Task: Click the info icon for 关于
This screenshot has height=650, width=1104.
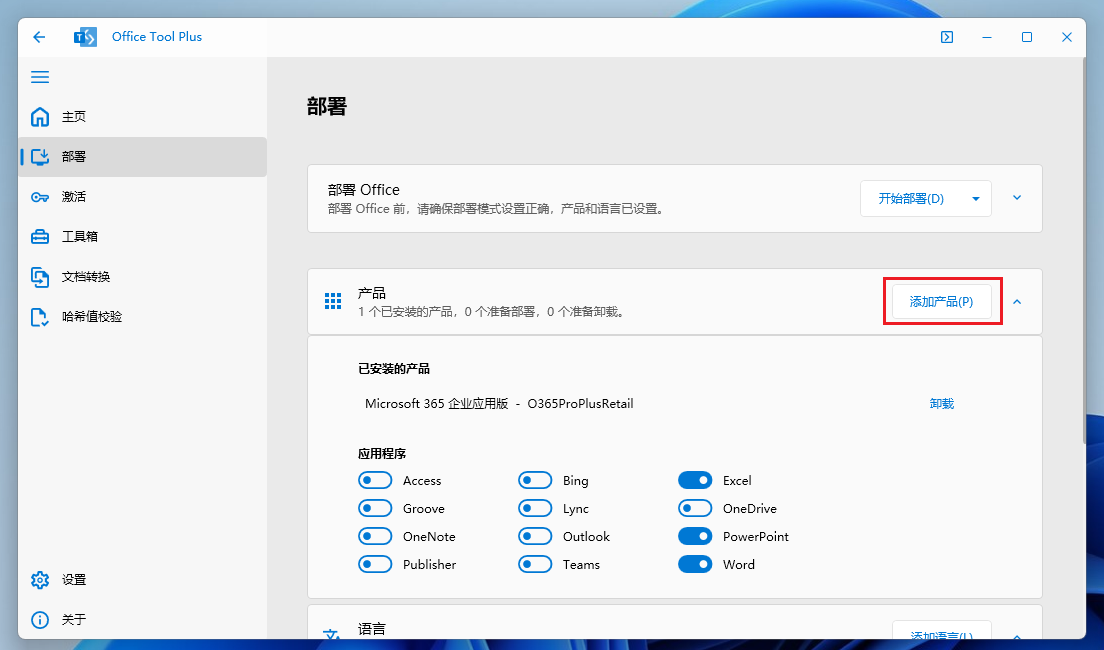Action: point(40,620)
